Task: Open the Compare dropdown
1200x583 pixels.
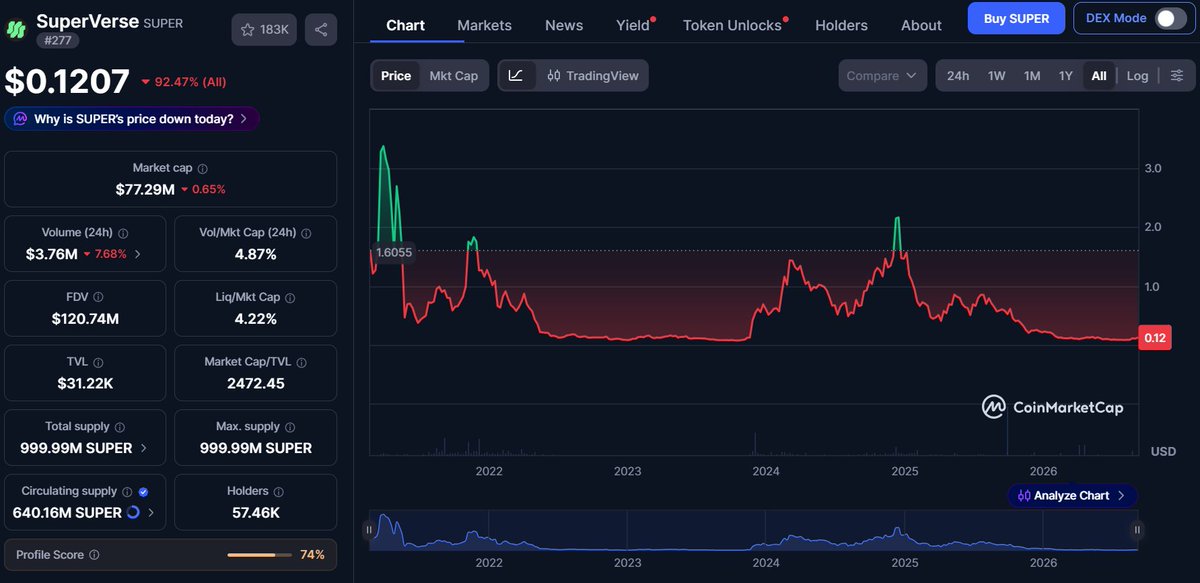Action: click(883, 75)
